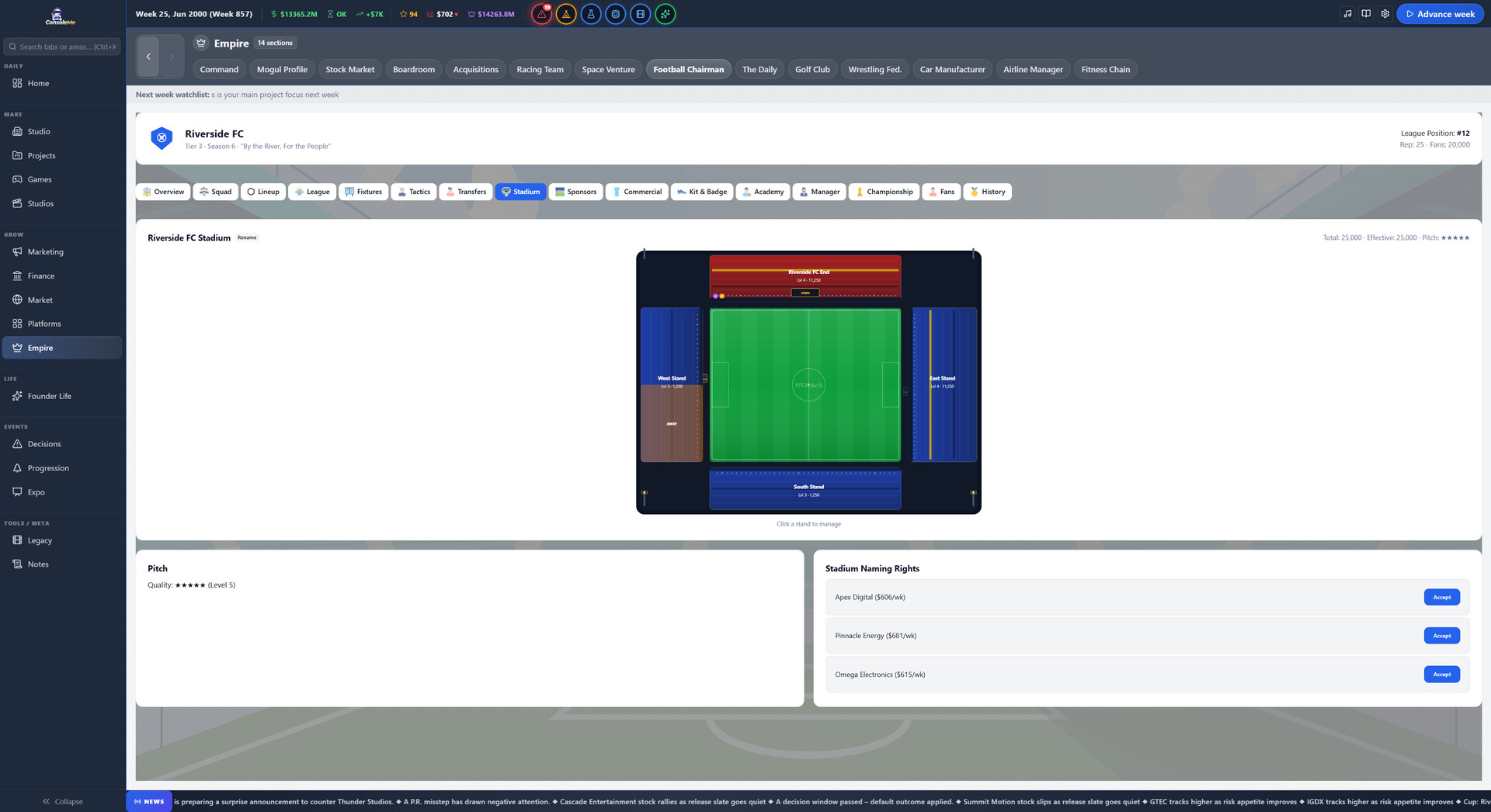Image resolution: width=1491 pixels, height=812 pixels.
Task: Switch to the Racing Team section
Action: (x=540, y=69)
